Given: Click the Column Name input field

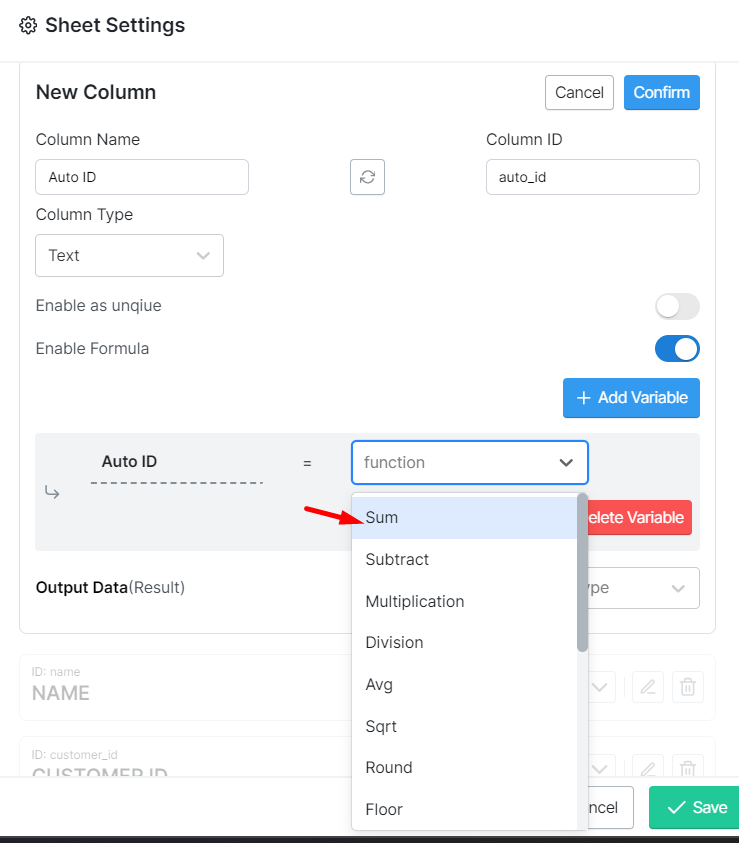Looking at the screenshot, I should pos(142,177).
